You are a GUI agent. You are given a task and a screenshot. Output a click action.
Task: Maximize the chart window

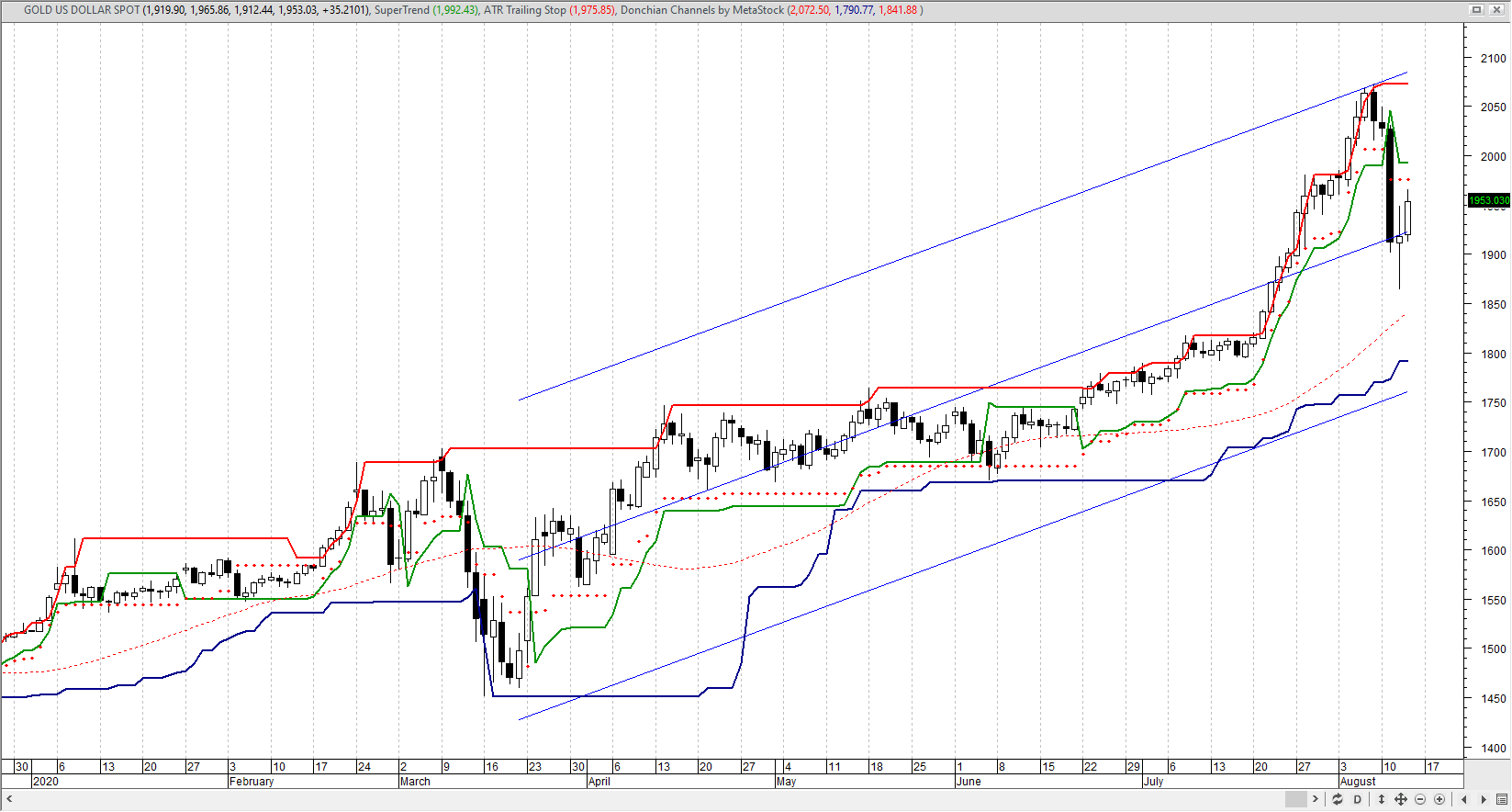tap(1477, 9)
